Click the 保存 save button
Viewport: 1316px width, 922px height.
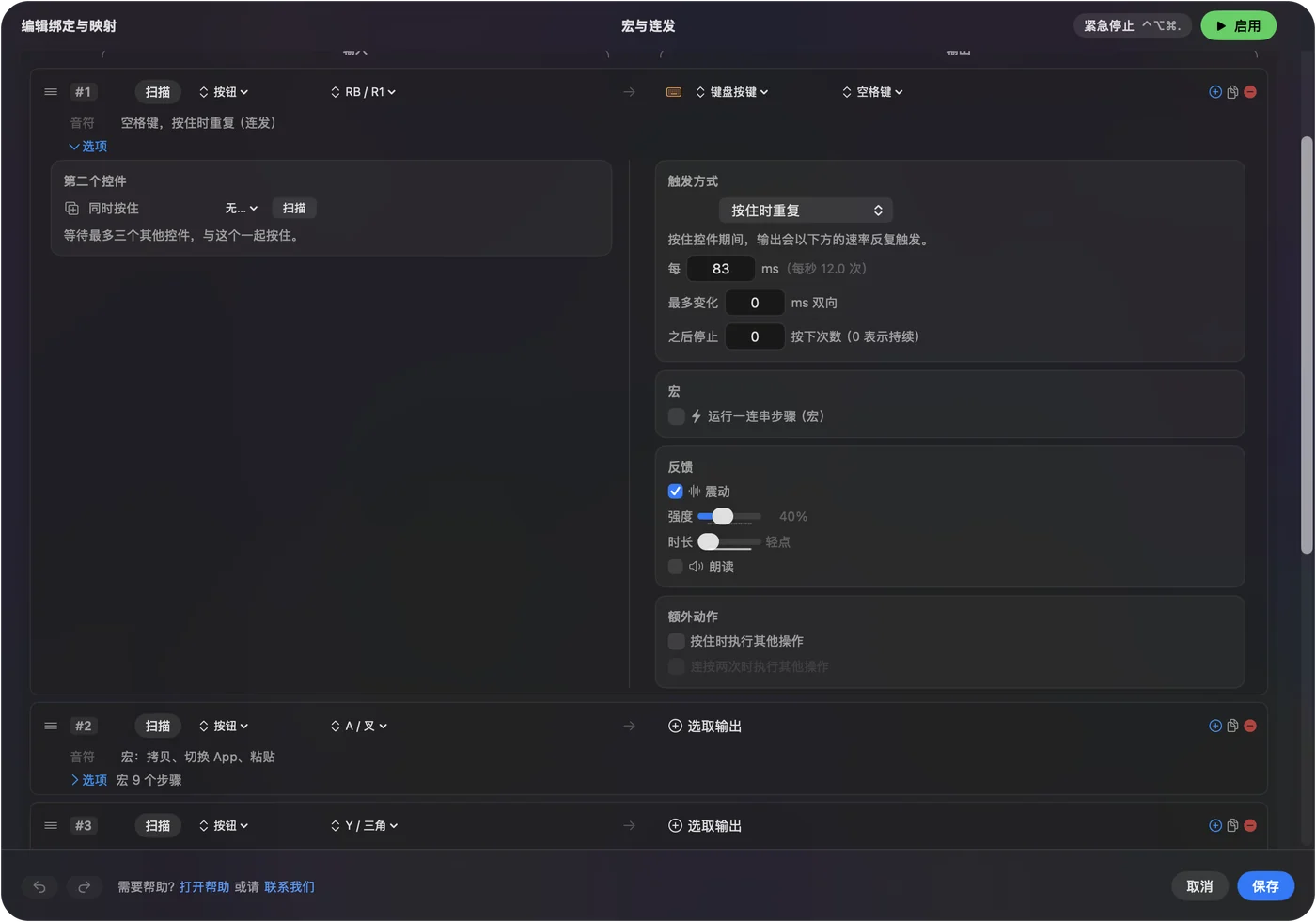point(1265,886)
